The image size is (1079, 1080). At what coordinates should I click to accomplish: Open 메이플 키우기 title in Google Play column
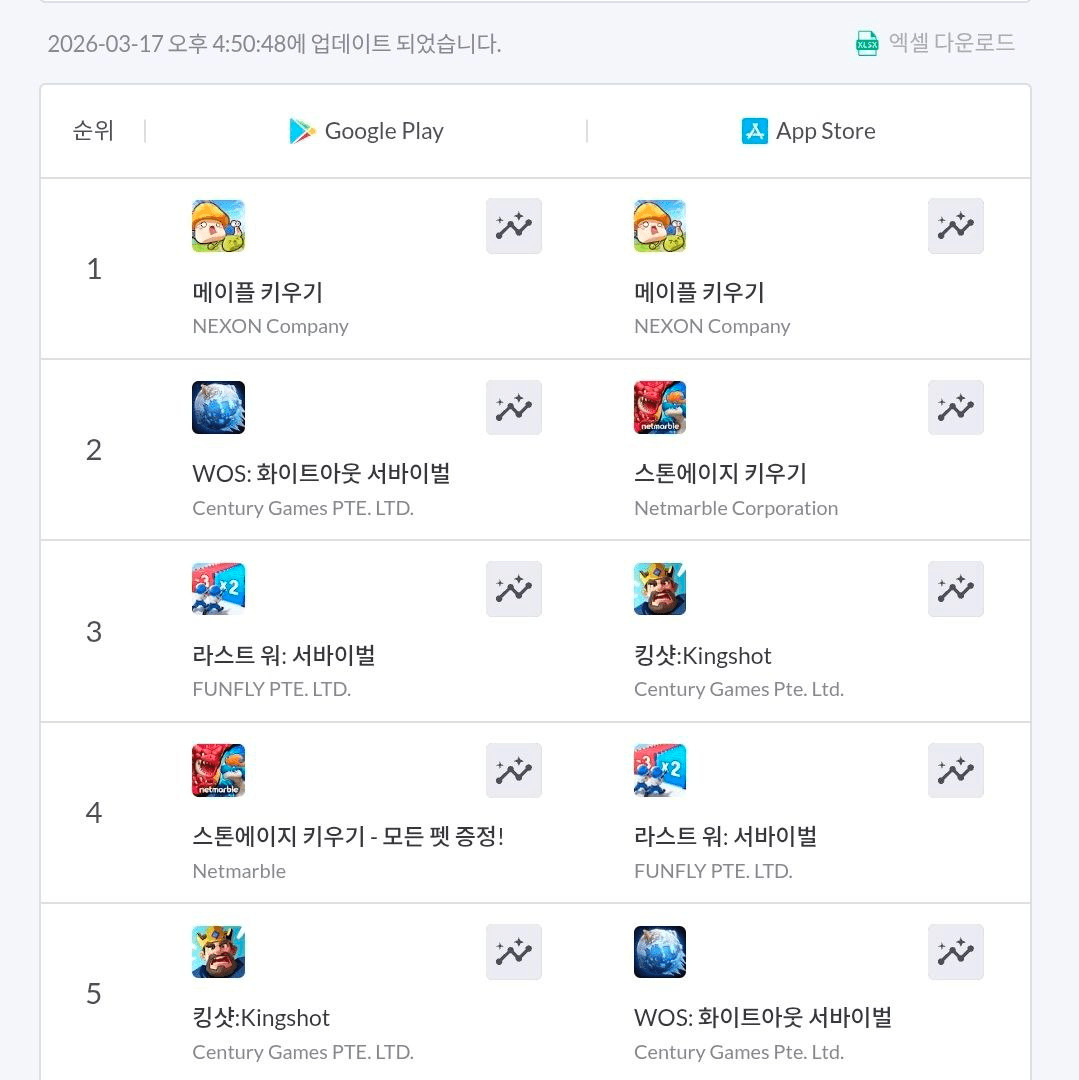pyautogui.click(x=257, y=293)
